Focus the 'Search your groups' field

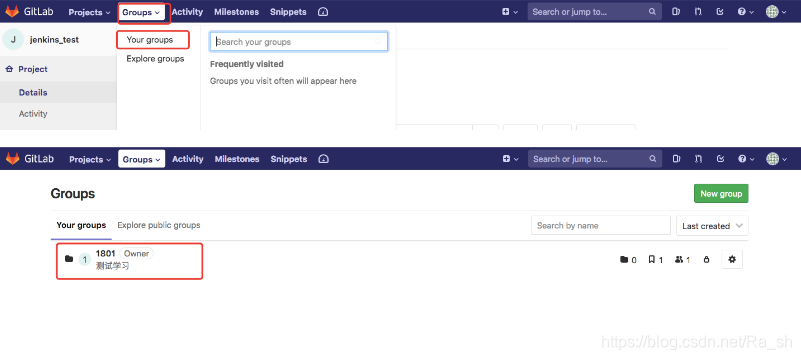click(299, 42)
